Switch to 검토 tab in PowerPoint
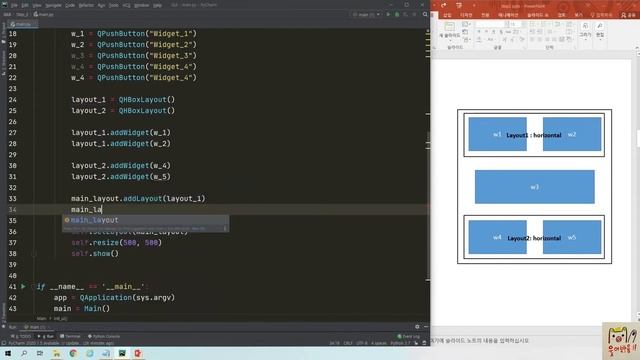This screenshot has height=360, width=640. [x=562, y=15]
